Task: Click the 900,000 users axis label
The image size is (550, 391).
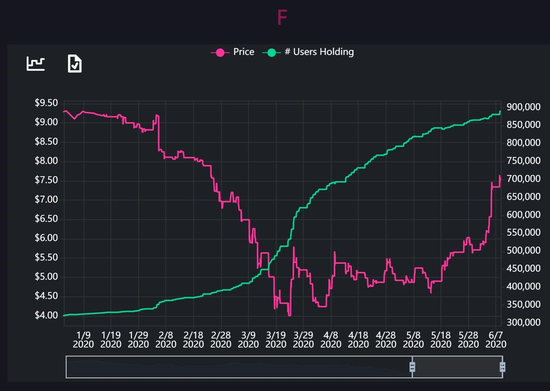Action: (523, 107)
